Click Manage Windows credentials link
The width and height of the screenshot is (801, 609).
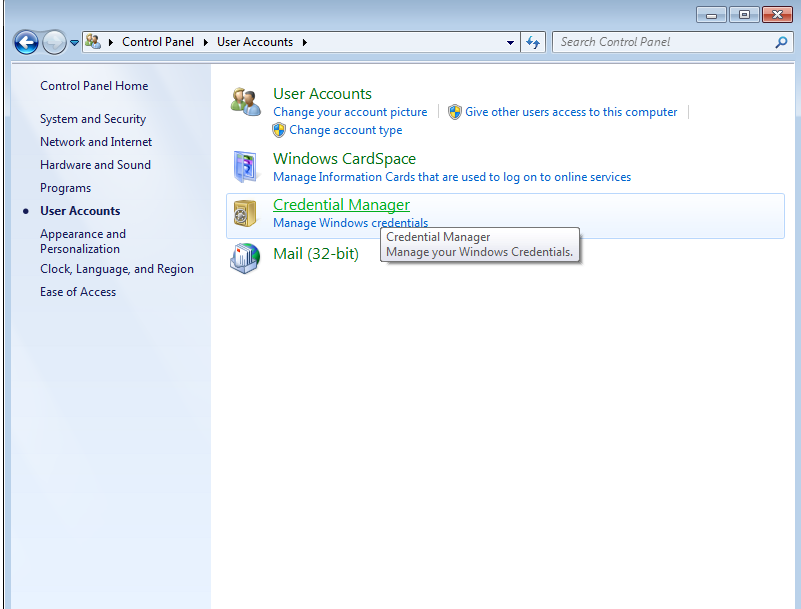[x=350, y=223]
